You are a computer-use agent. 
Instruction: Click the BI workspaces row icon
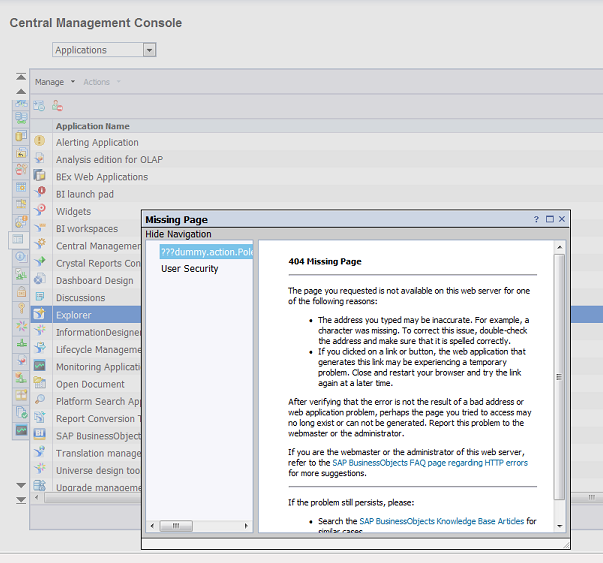tap(40, 227)
